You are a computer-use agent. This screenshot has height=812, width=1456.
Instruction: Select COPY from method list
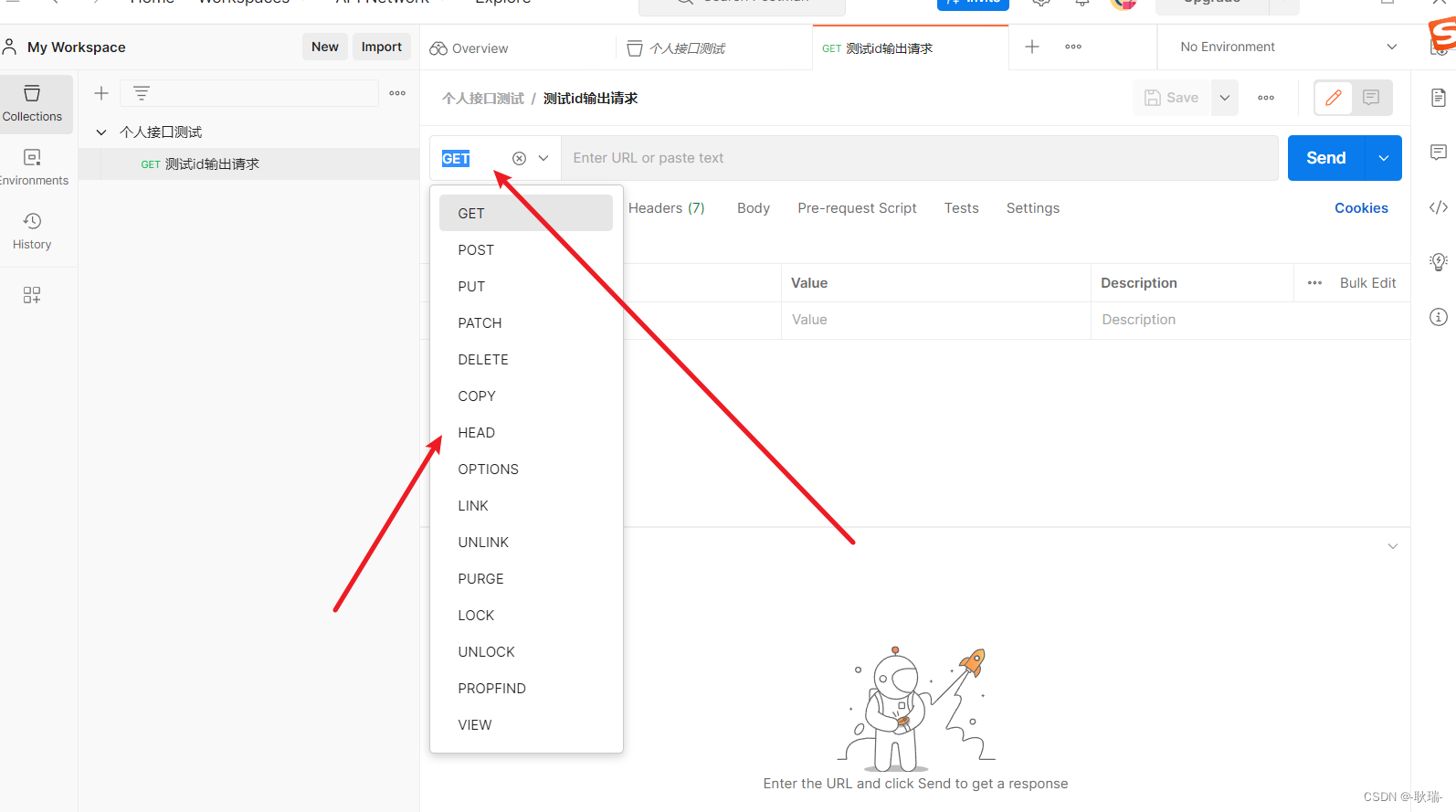[526, 395]
